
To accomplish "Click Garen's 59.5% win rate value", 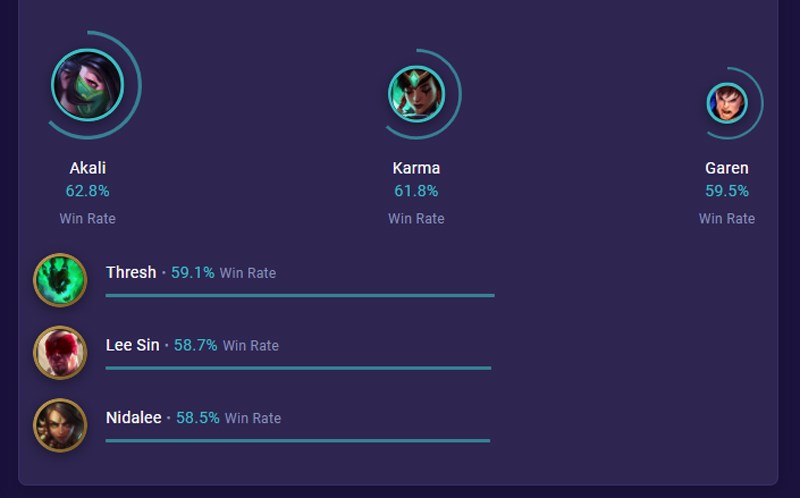I will (x=727, y=191).
